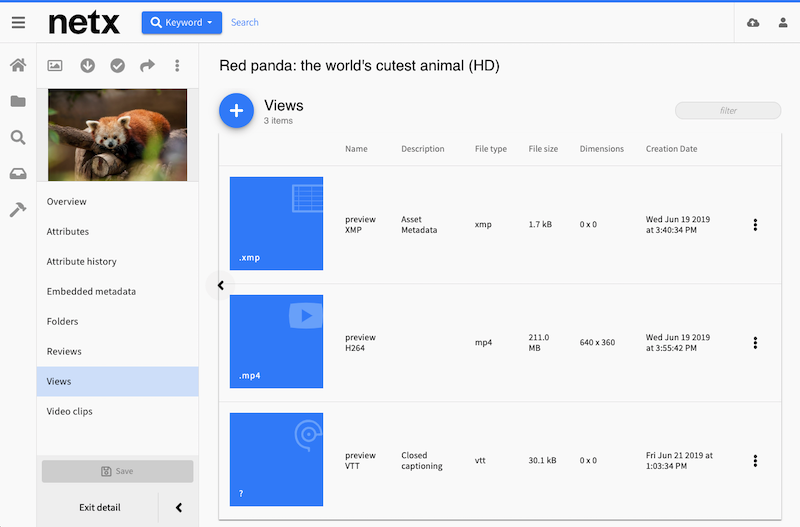The width and height of the screenshot is (800, 527).
Task: Go to Home in the sidebar
Action: pos(18,65)
